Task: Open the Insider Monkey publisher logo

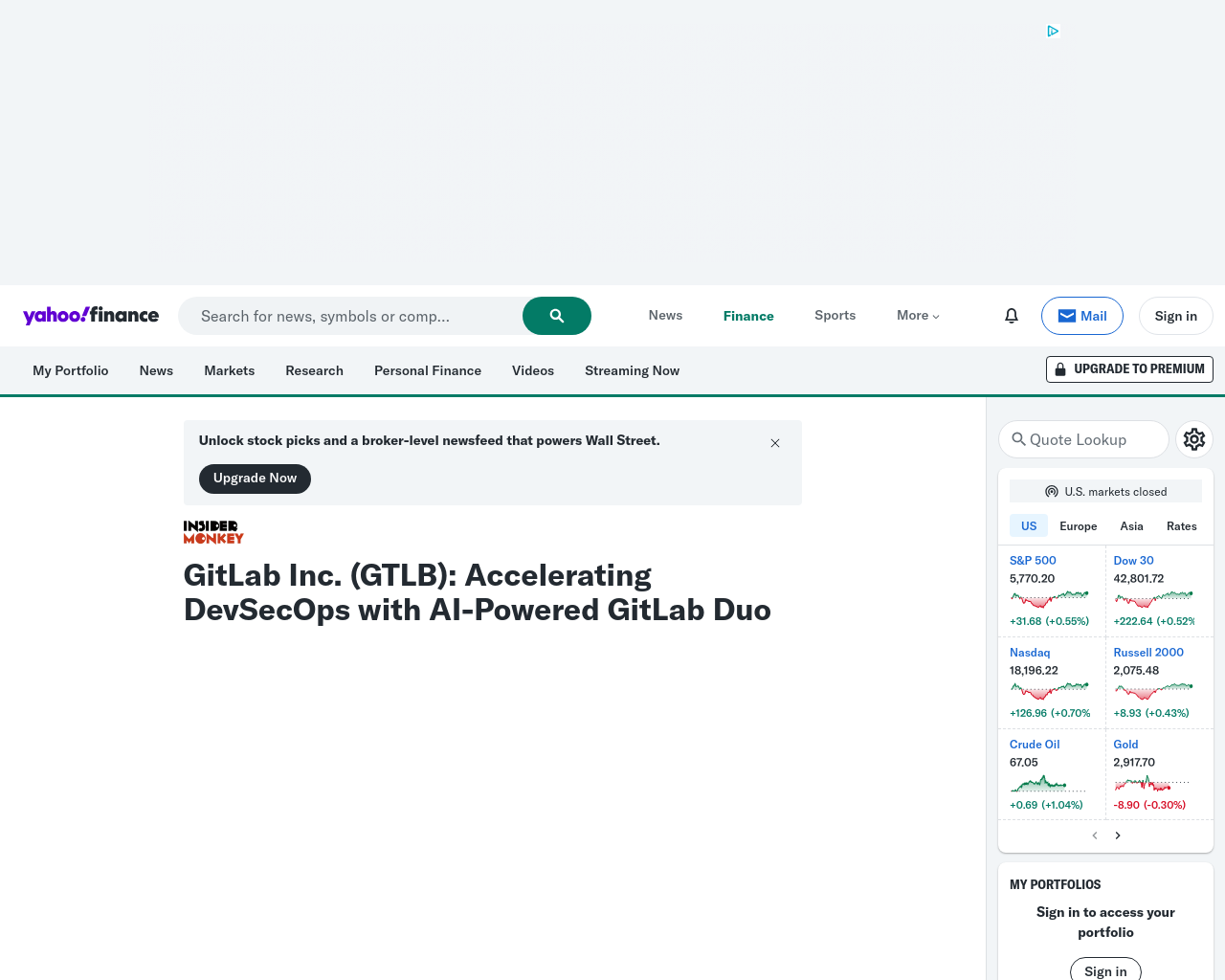Action: 213,532
